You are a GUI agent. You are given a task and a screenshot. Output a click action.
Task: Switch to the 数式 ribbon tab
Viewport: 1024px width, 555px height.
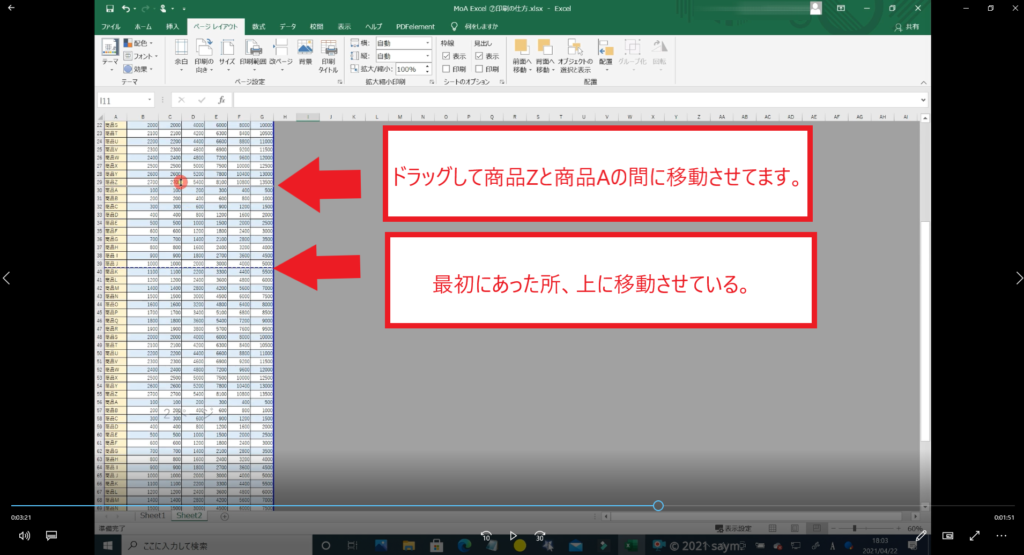(x=259, y=26)
